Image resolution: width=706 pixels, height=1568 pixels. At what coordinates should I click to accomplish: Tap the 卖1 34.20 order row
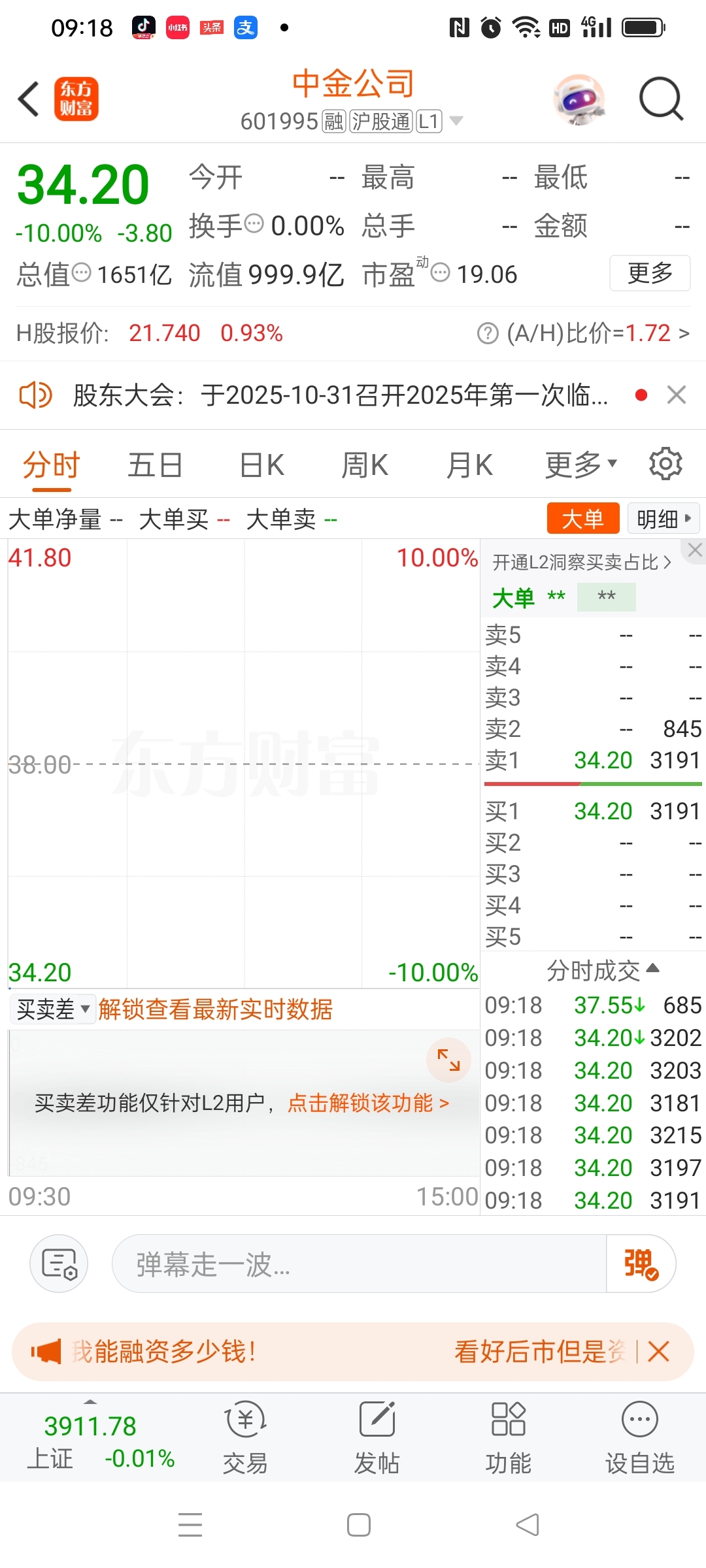pos(593,760)
